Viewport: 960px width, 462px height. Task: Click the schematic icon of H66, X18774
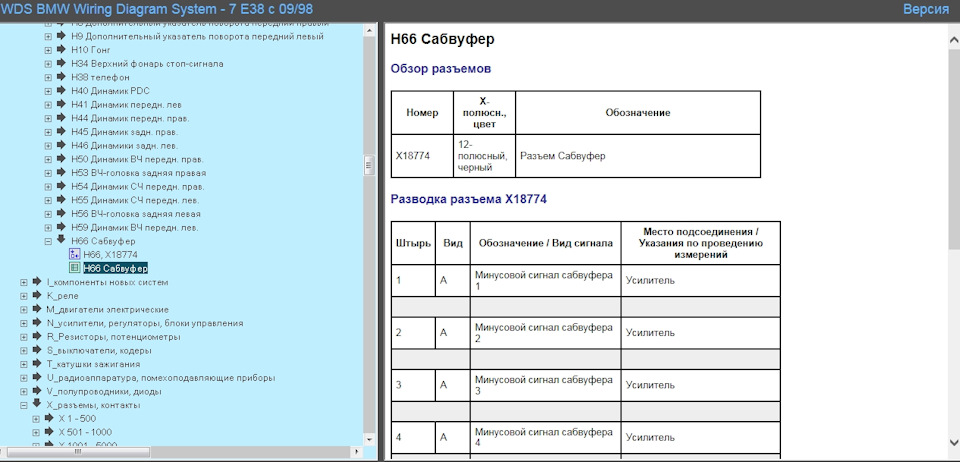(x=75, y=255)
